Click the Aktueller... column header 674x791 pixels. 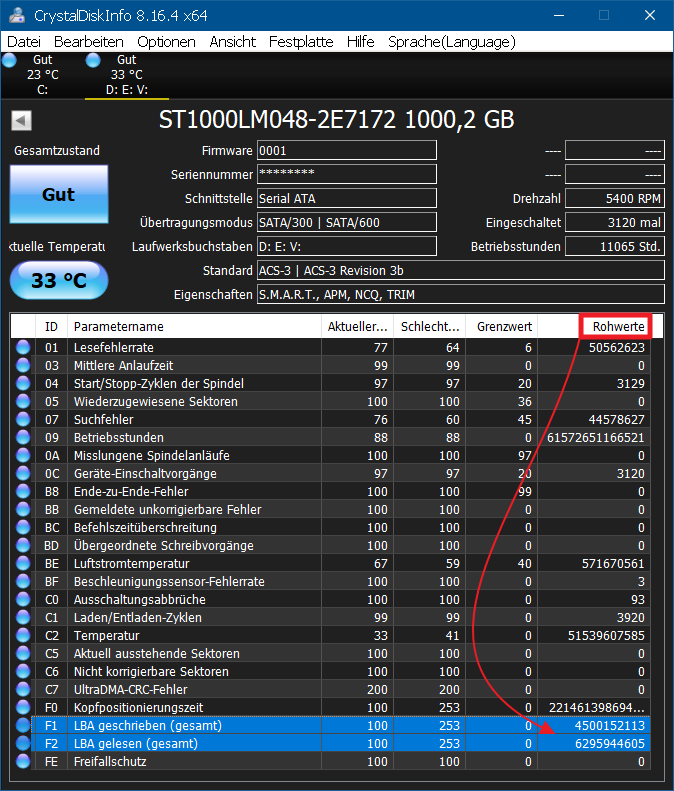358,326
